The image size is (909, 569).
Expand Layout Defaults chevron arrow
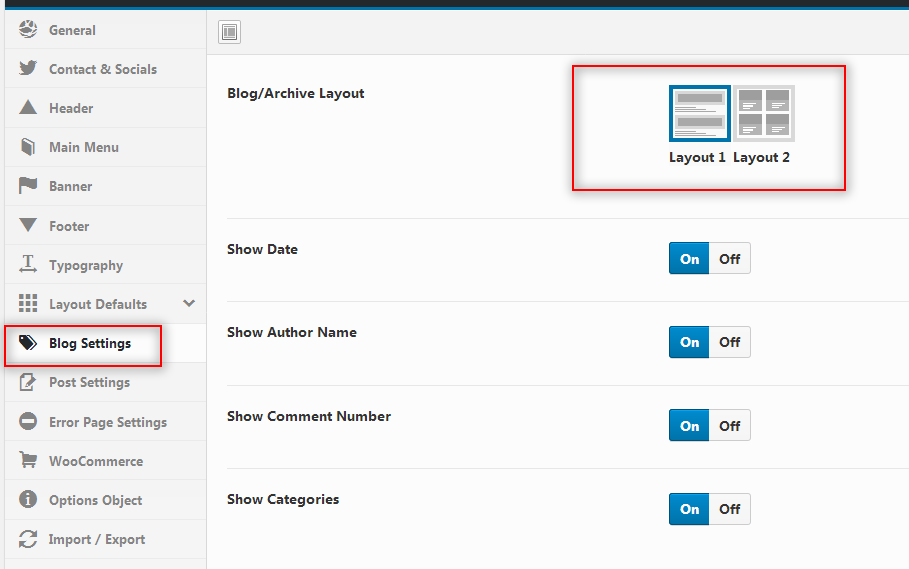(x=189, y=303)
